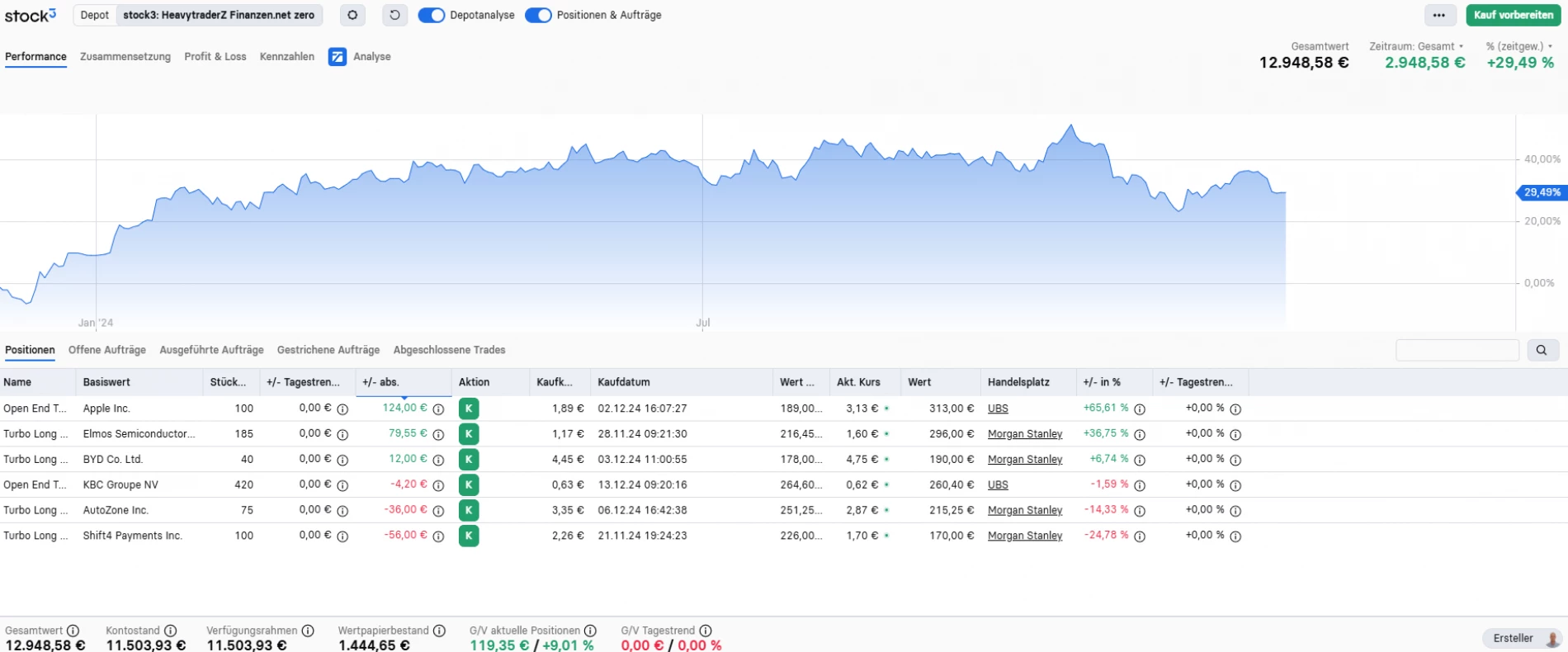This screenshot has height=652, width=1568.
Task: Open the UBS link in Apple row
Action: tap(998, 409)
